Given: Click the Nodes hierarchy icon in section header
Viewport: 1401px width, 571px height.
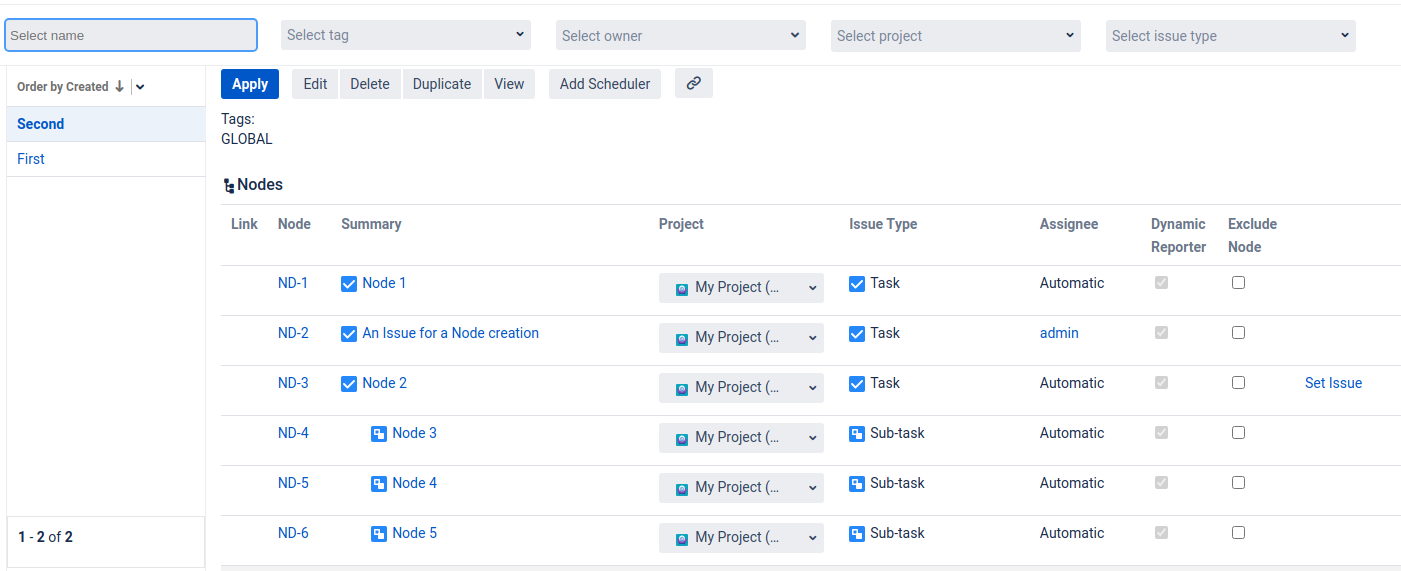Looking at the screenshot, I should tap(229, 185).
